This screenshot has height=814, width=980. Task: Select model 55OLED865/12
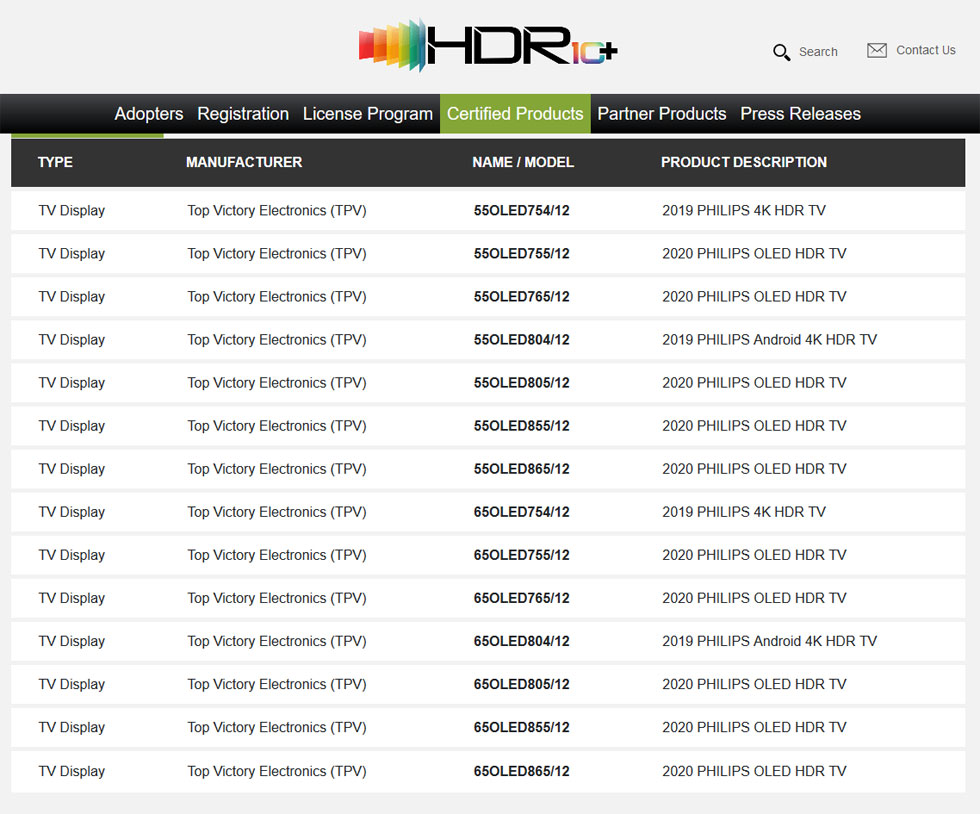pyautogui.click(x=521, y=470)
